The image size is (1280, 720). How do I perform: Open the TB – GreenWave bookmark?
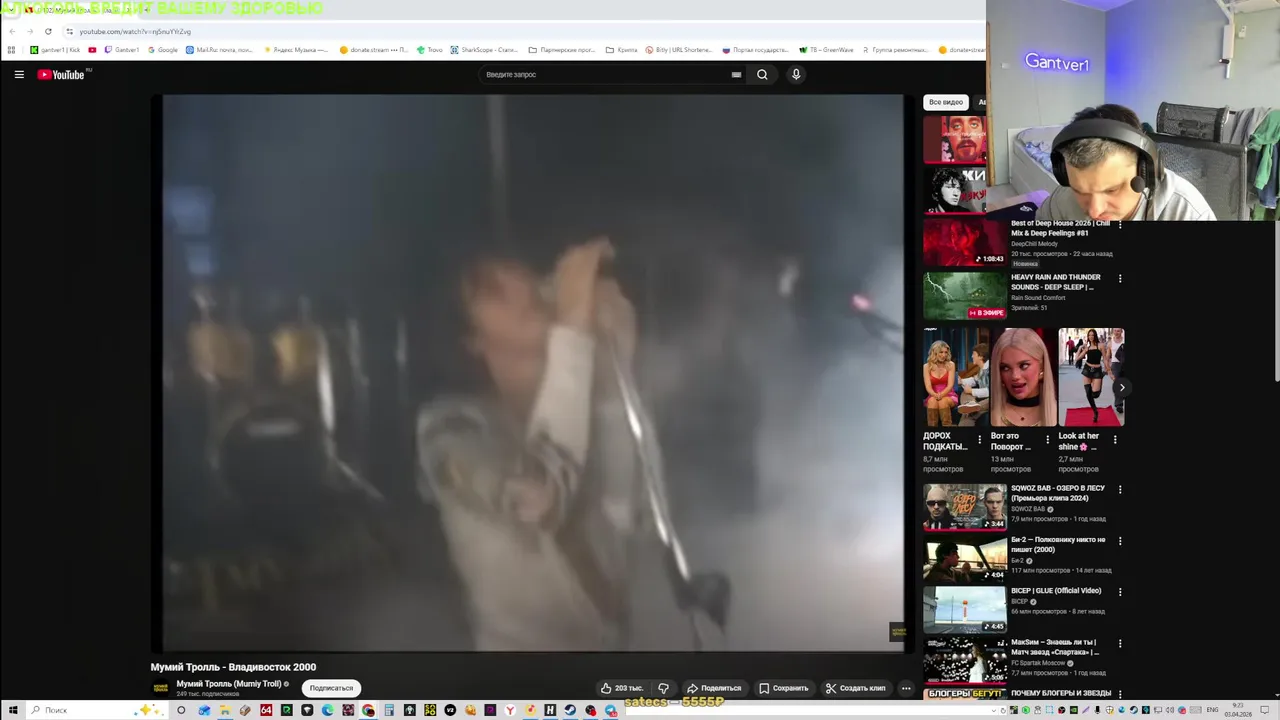point(826,50)
